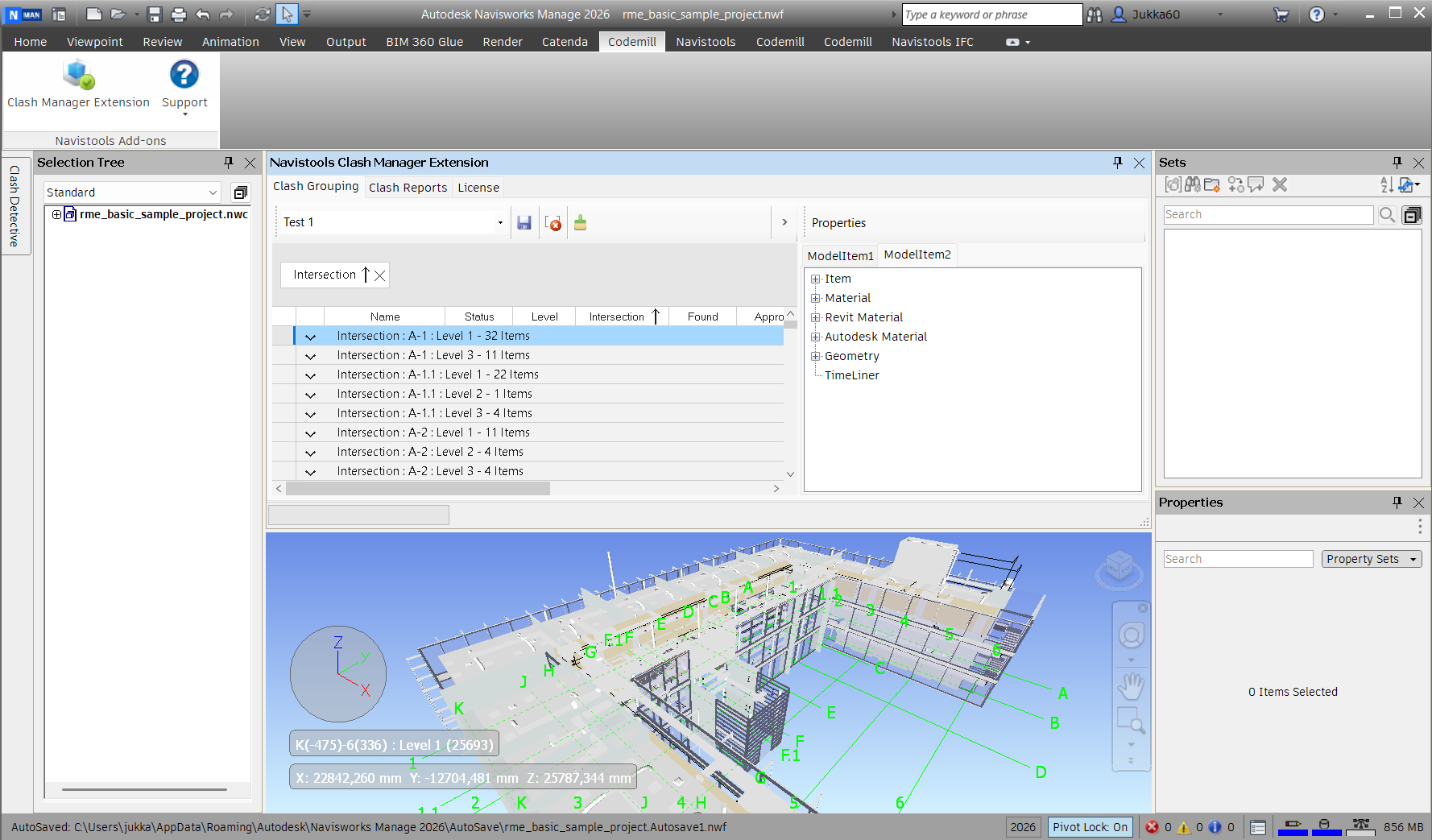Click the New Folder icon in Sets
1432x840 pixels.
pyautogui.click(x=1212, y=185)
